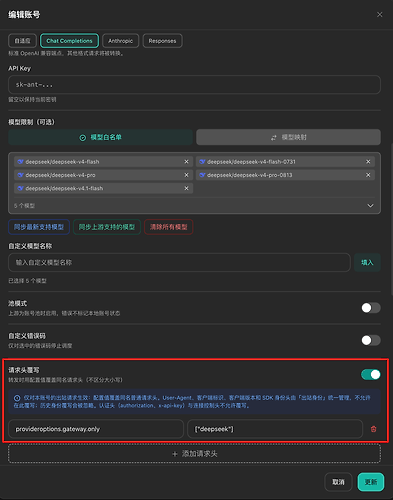Select the 自适应 format tab

[x=22, y=41]
